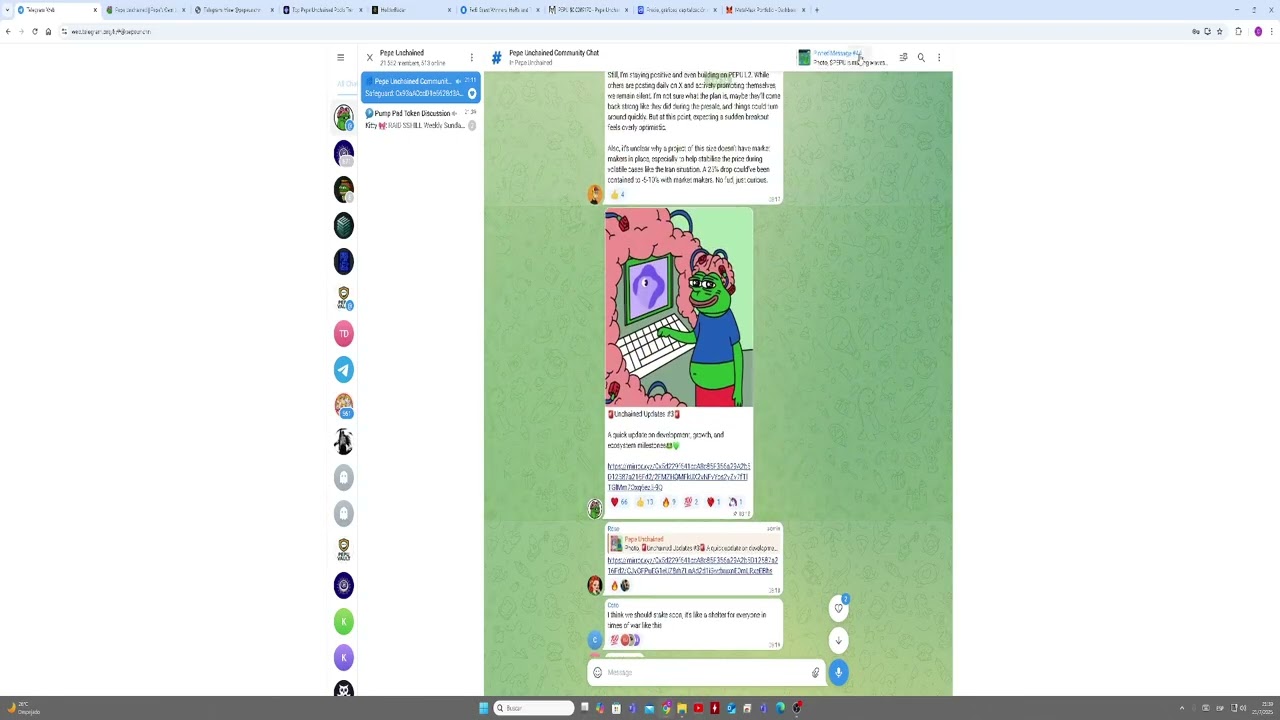This screenshot has height=720, width=1280.
Task: Focus the Message input field
Action: click(706, 672)
